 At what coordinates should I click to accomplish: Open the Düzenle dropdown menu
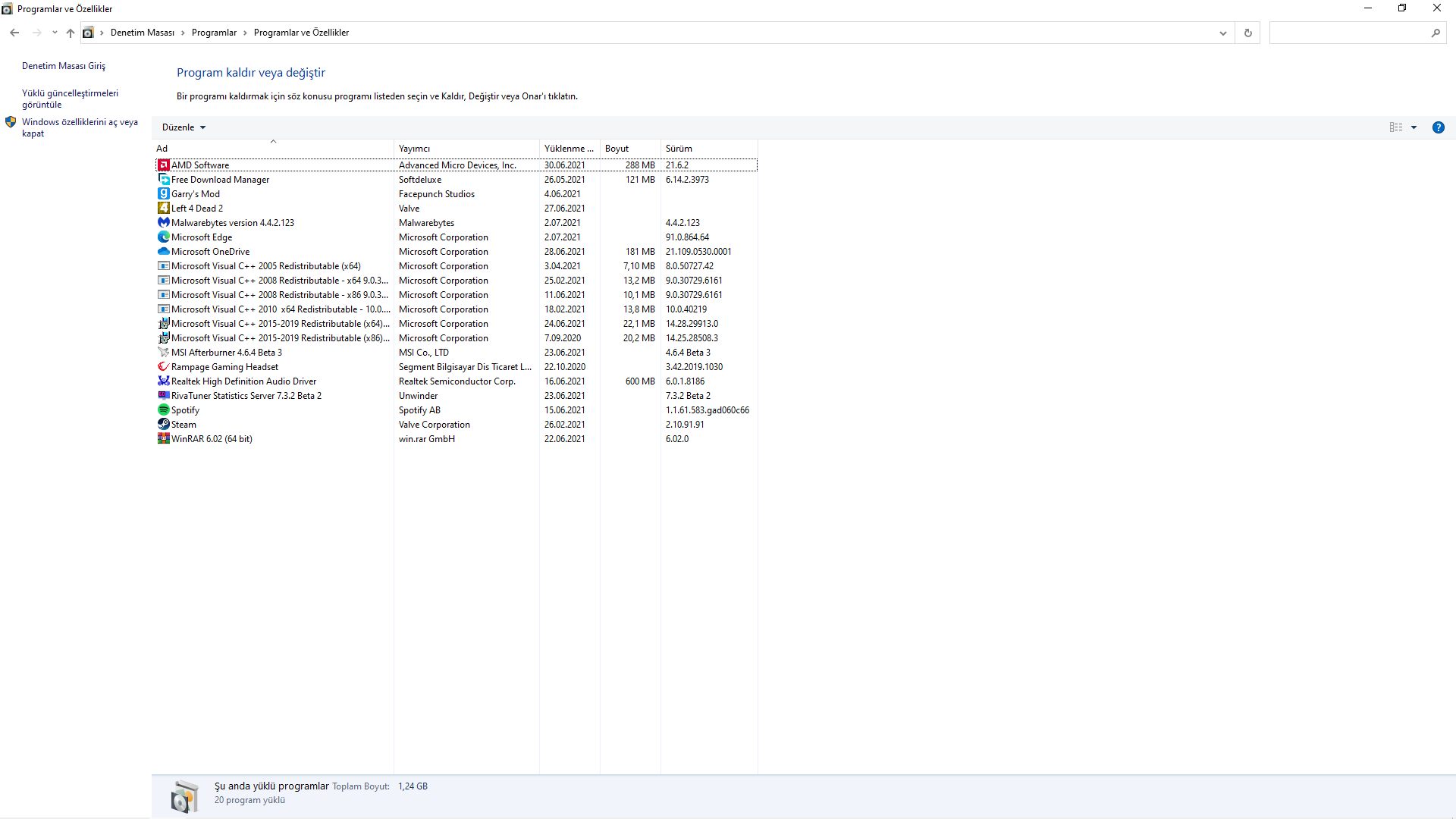tap(184, 127)
